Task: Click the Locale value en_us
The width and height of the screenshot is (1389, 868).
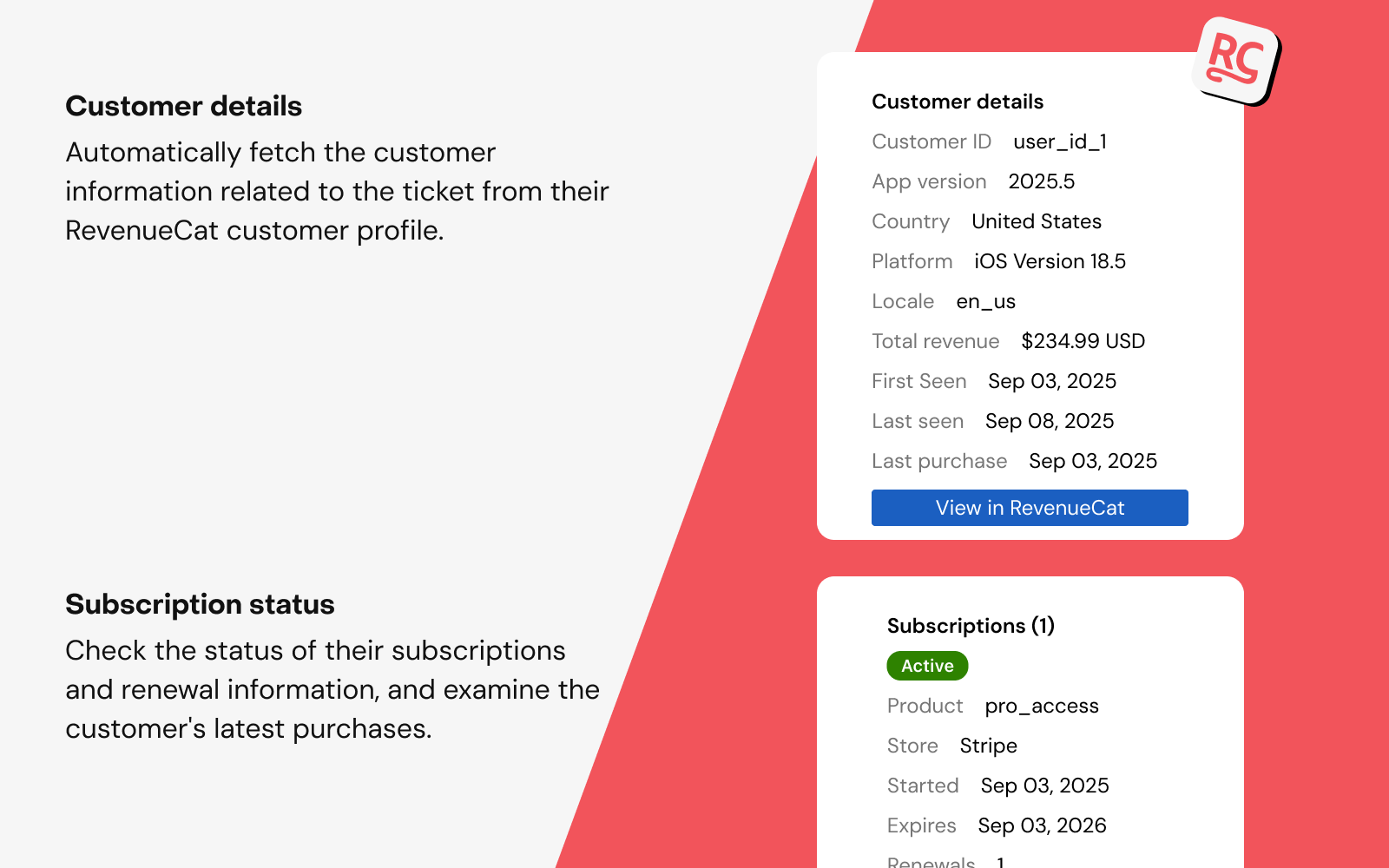Action: [985, 302]
